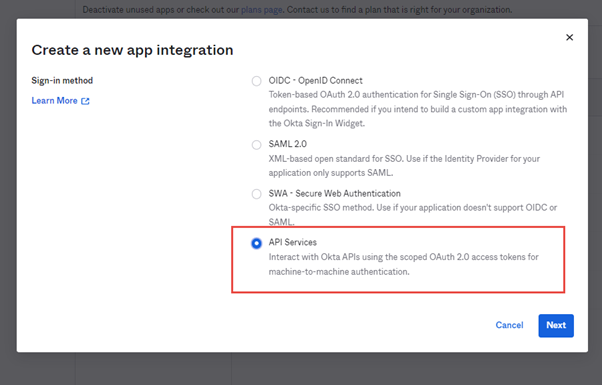This screenshot has height=385, width=602.
Task: Proceed with the Next button
Action: 556,326
